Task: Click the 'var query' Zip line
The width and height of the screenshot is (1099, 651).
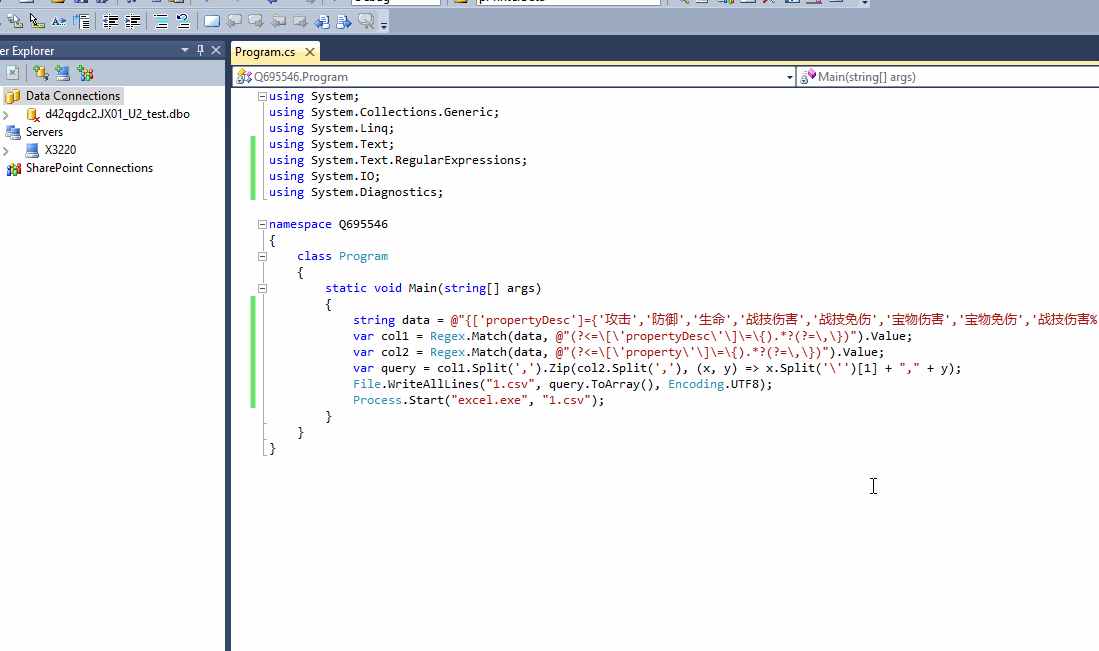Action: 657,369
